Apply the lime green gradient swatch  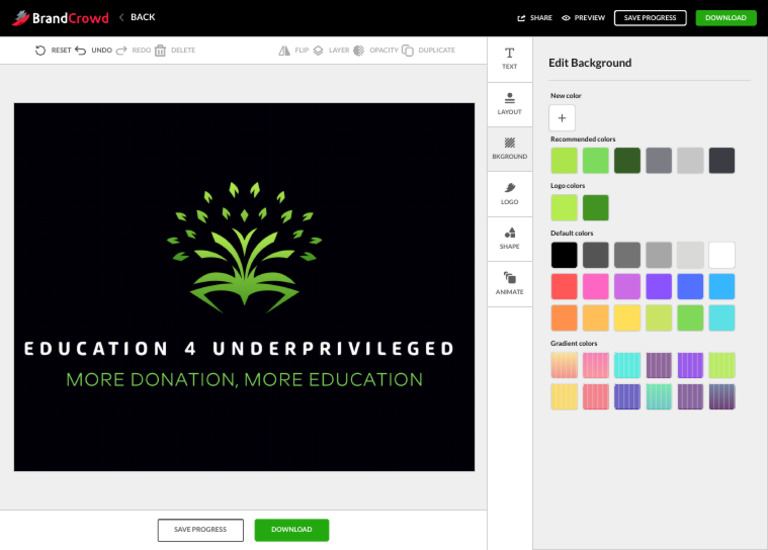click(x=721, y=365)
